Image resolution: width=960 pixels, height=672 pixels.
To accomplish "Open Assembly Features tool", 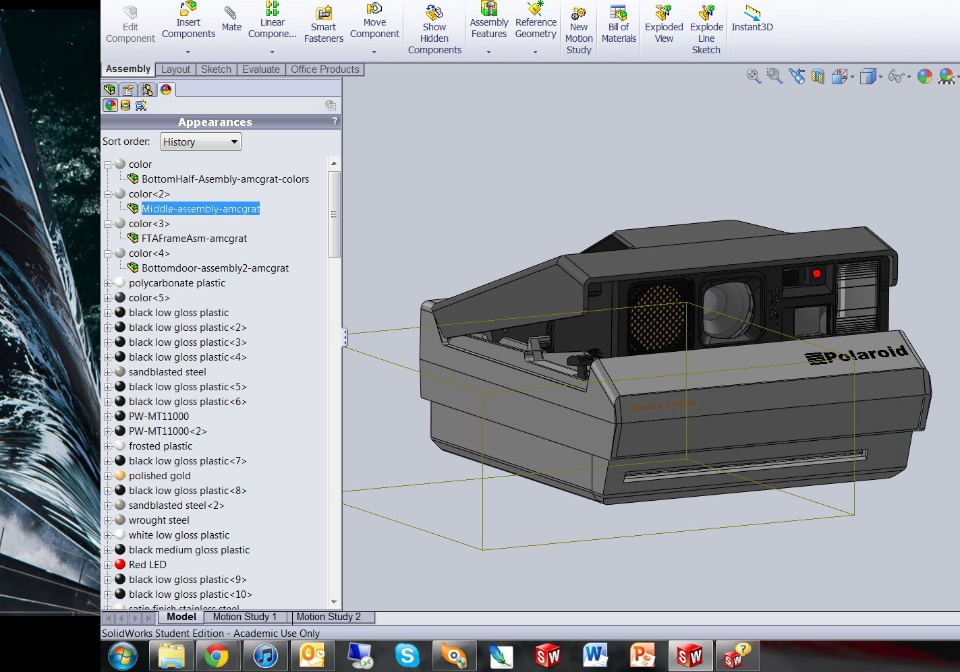I will [489, 21].
